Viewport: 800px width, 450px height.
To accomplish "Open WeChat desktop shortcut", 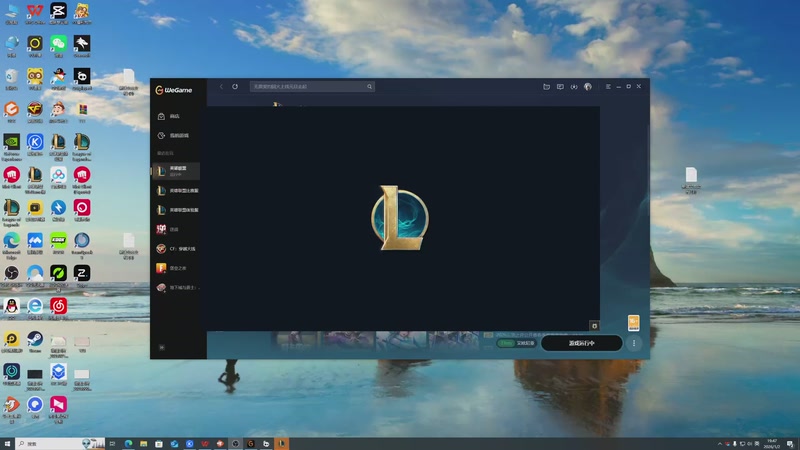I will coord(58,46).
